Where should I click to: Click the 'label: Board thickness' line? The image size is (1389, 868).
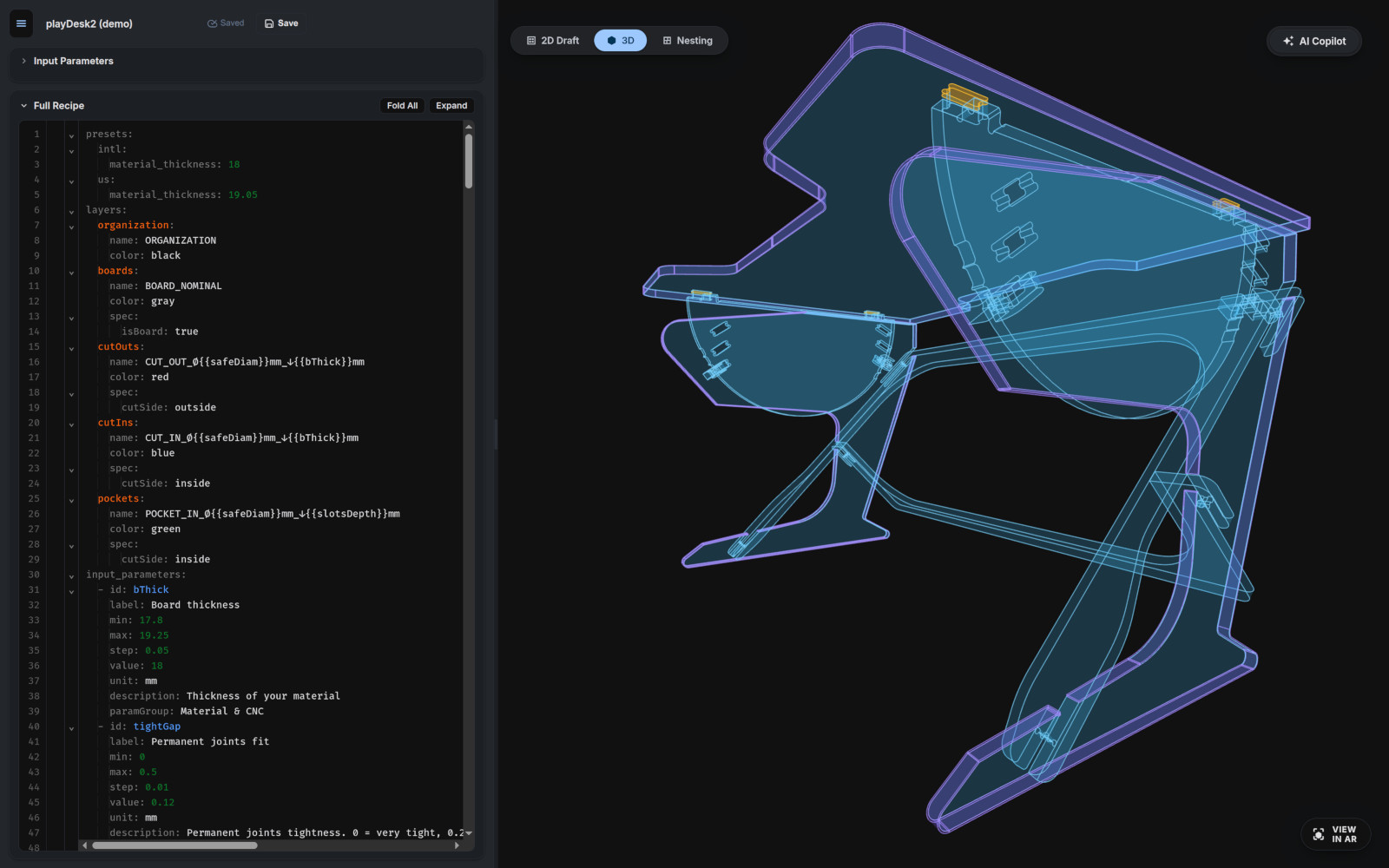coord(174,605)
